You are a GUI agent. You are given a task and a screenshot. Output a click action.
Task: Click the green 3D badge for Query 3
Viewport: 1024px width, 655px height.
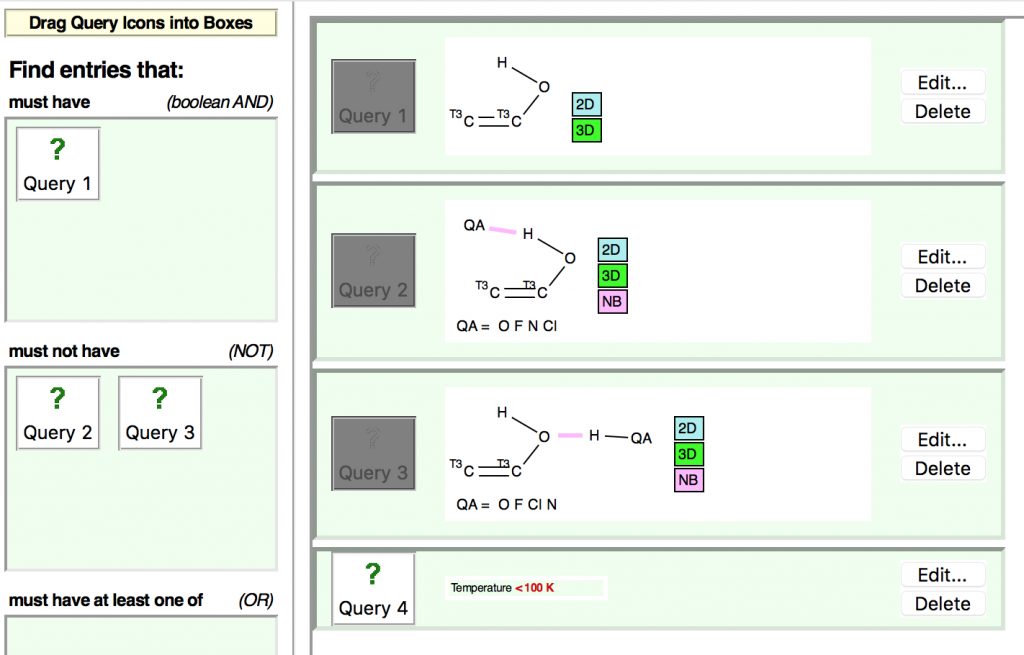pos(688,454)
